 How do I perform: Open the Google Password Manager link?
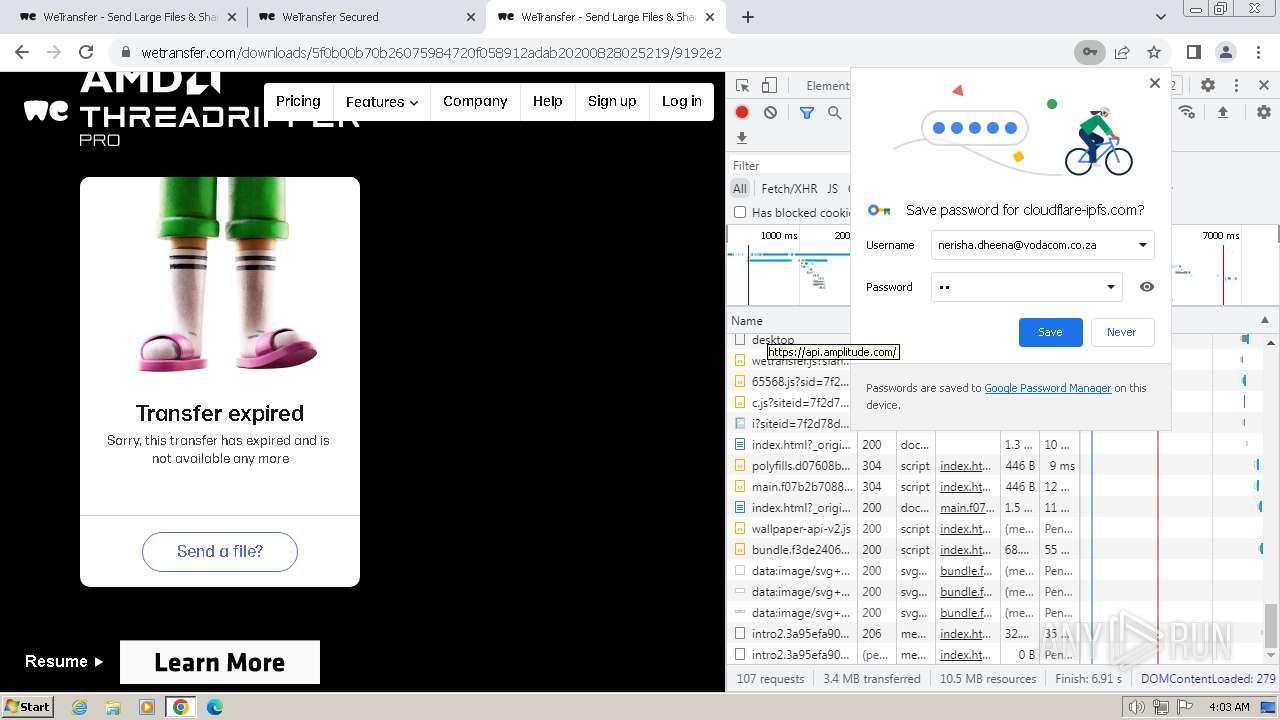click(1047, 388)
